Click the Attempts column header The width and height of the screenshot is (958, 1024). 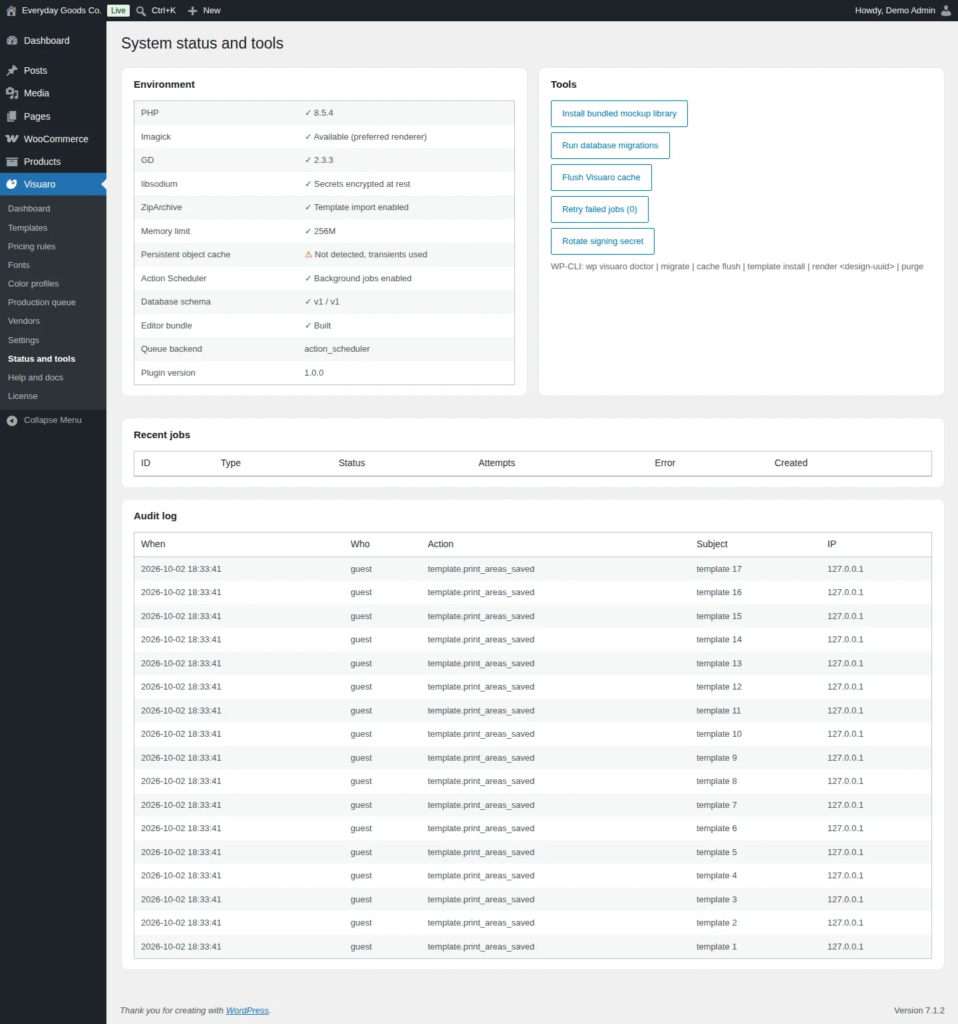pos(496,463)
